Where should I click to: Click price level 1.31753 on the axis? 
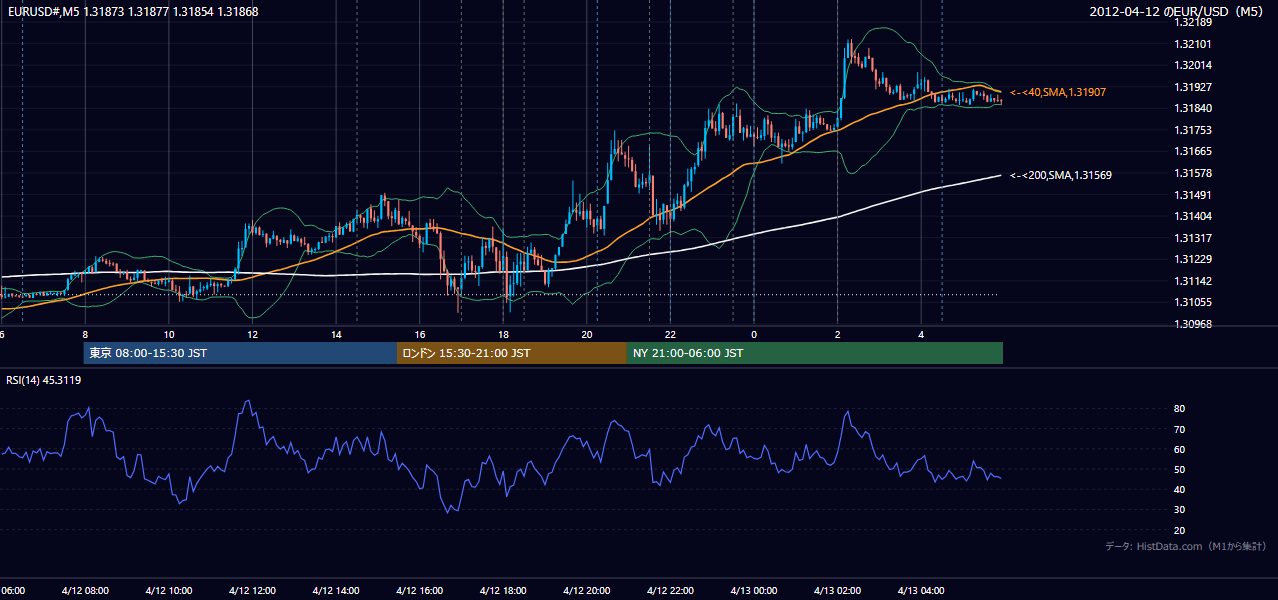1193,130
